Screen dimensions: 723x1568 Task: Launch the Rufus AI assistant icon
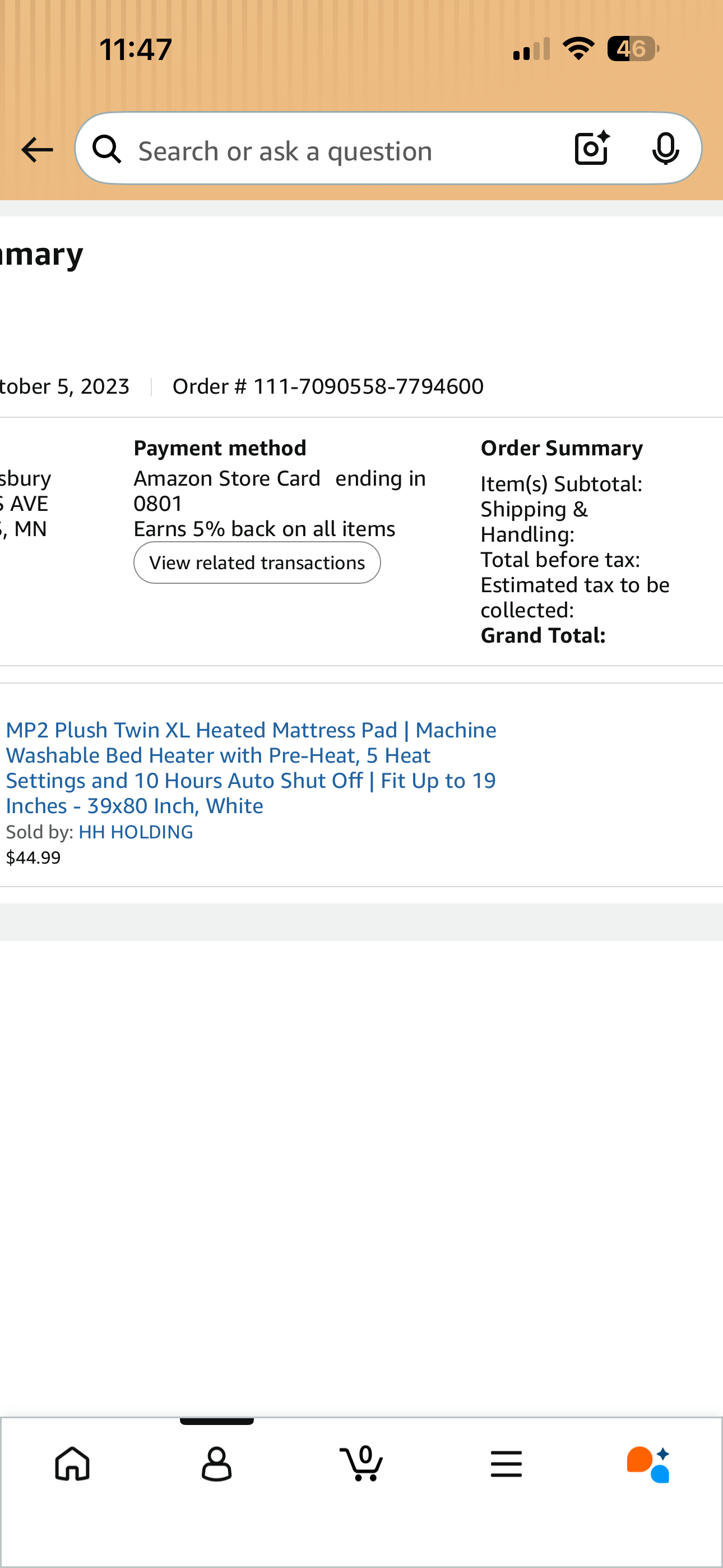(x=649, y=1464)
